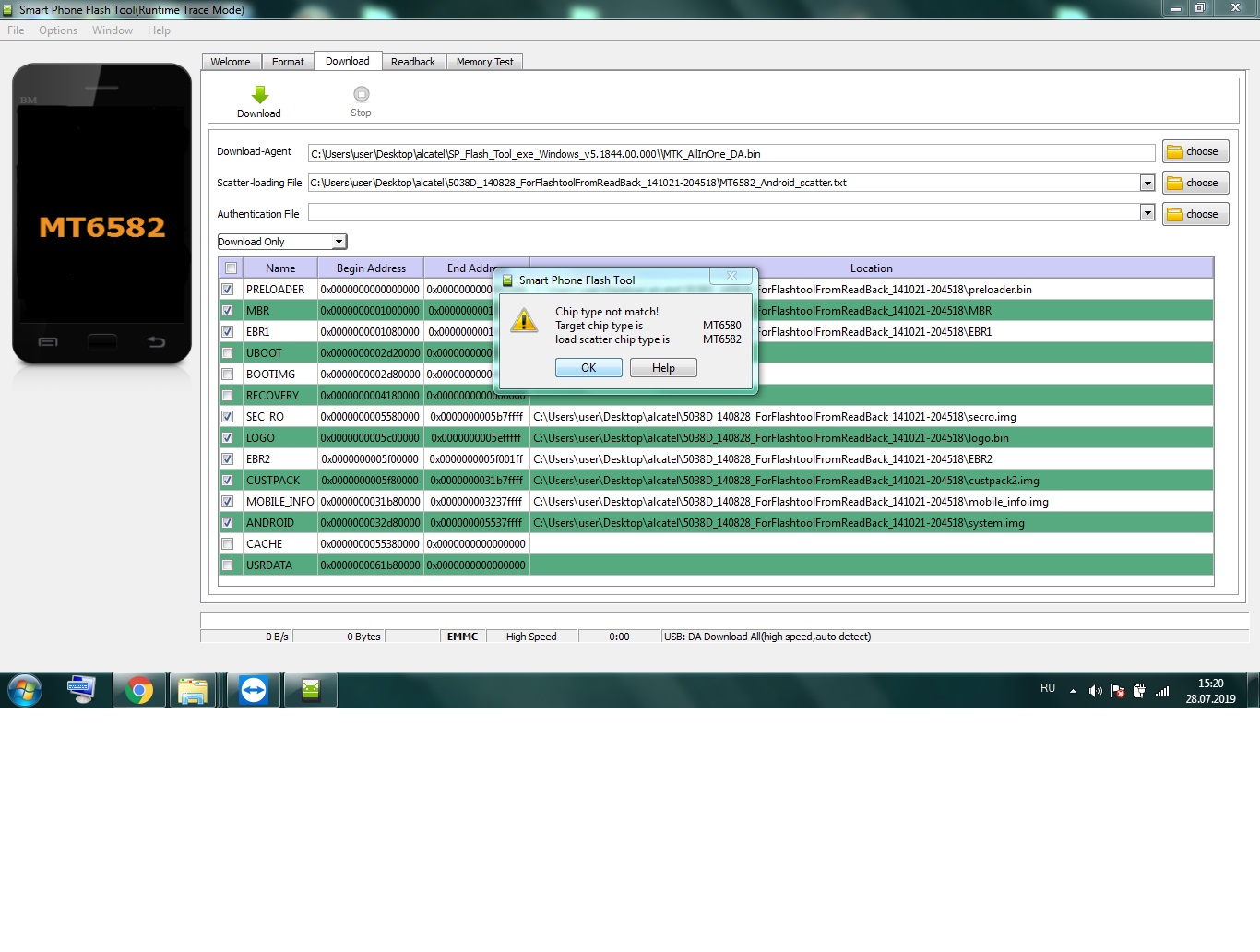Toggle the ANDROID partition checkbox

tap(228, 523)
